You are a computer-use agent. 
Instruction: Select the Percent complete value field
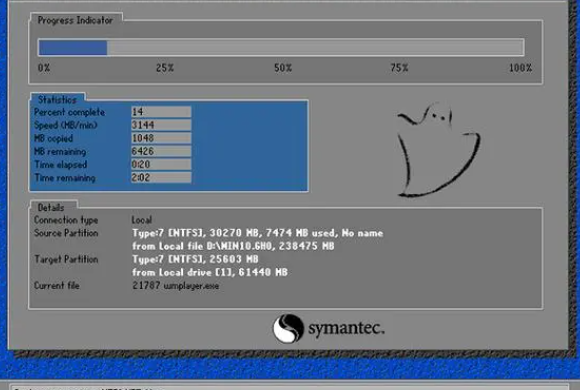point(161,112)
